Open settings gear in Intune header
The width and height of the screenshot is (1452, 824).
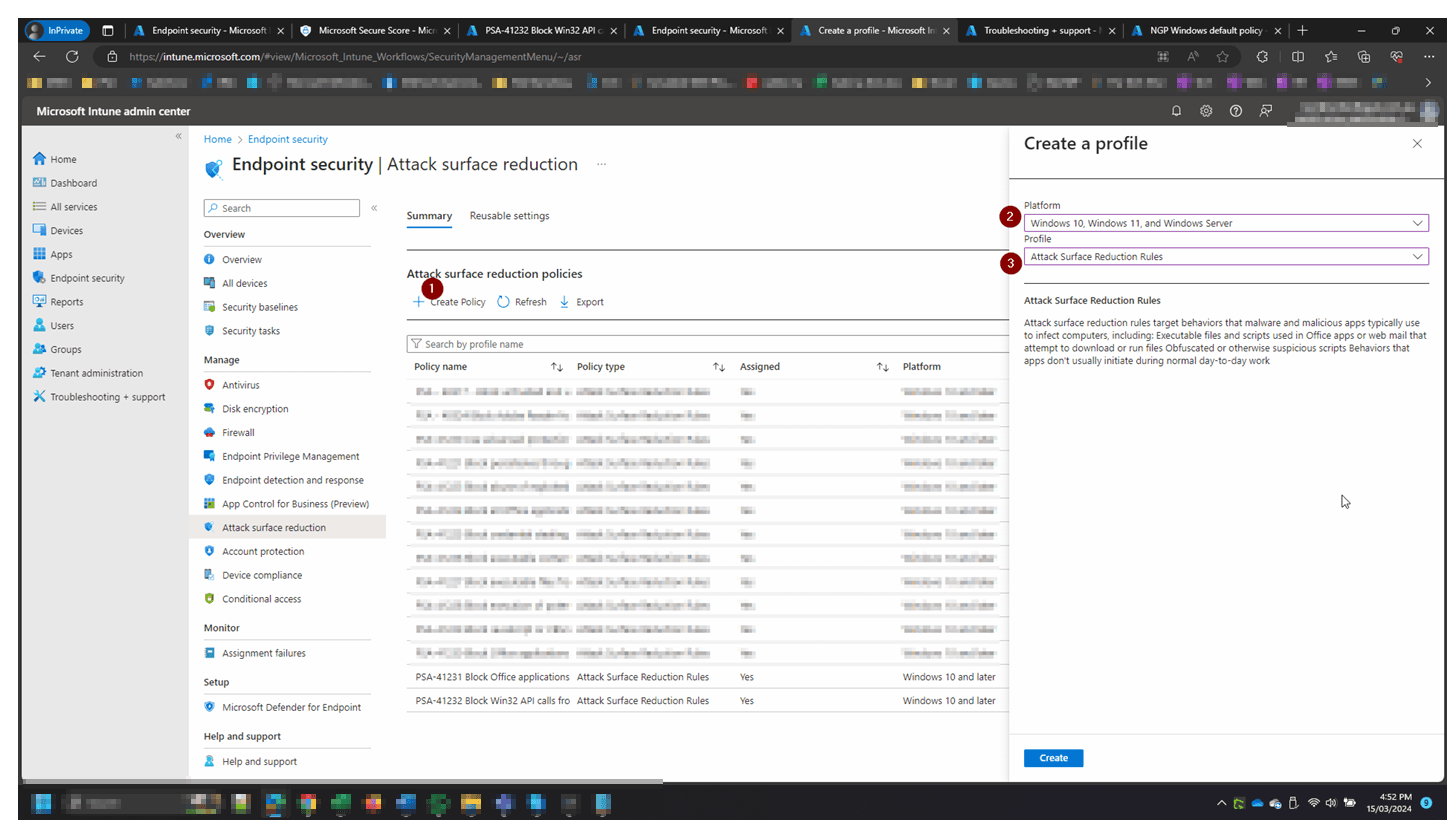pos(1206,111)
